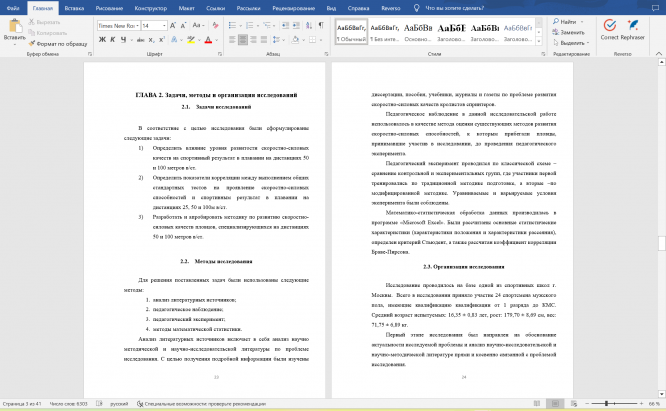Collapse the ribbon with the chevron
The height and width of the screenshot is (411, 666).
(659, 54)
